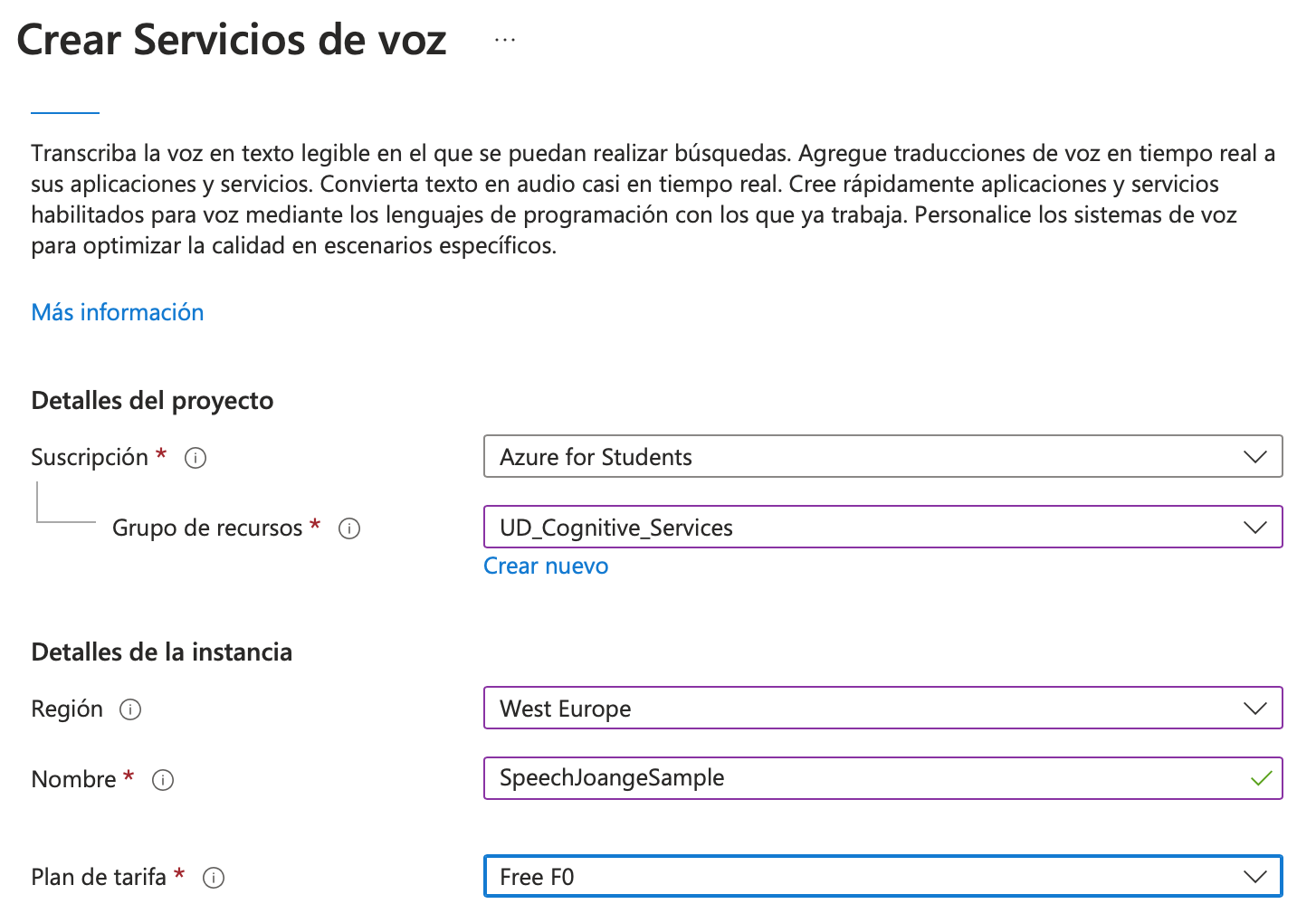The image size is (1316, 923).
Task: Open the ellipsis menu beside the page title
Action: point(504,40)
